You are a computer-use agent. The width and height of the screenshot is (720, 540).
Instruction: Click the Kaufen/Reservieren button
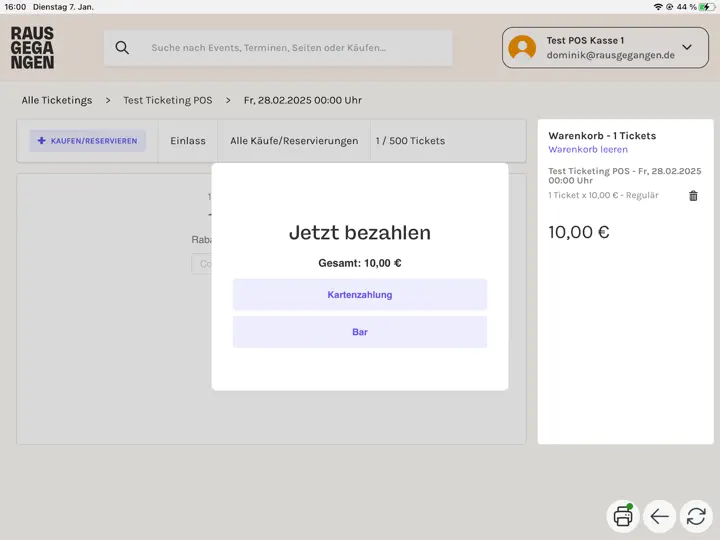88,141
